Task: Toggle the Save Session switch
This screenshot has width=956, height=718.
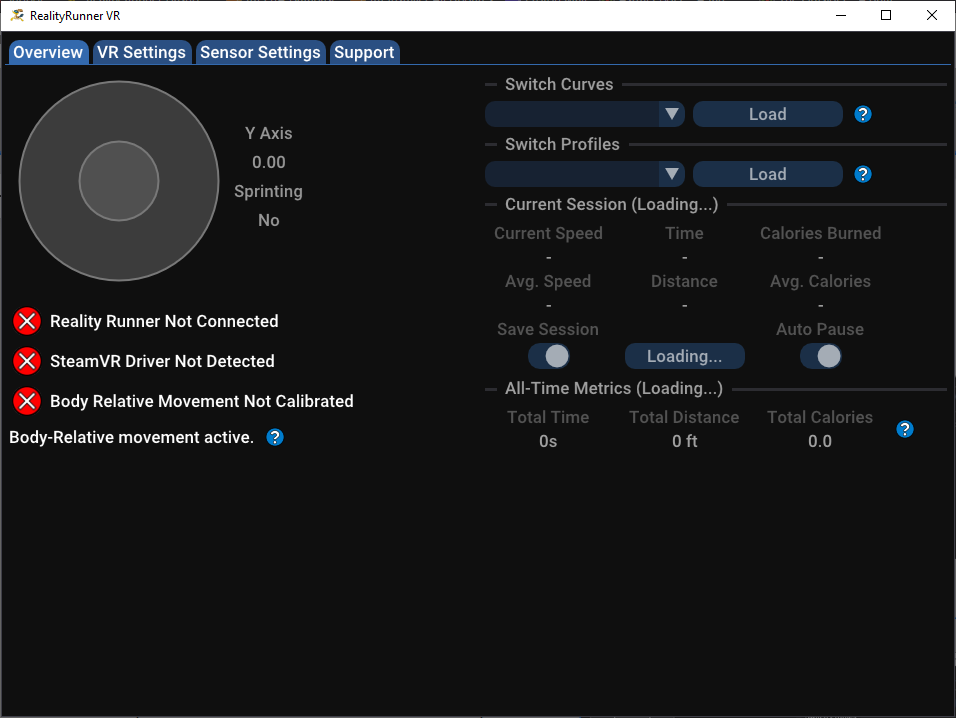Action: [x=549, y=356]
